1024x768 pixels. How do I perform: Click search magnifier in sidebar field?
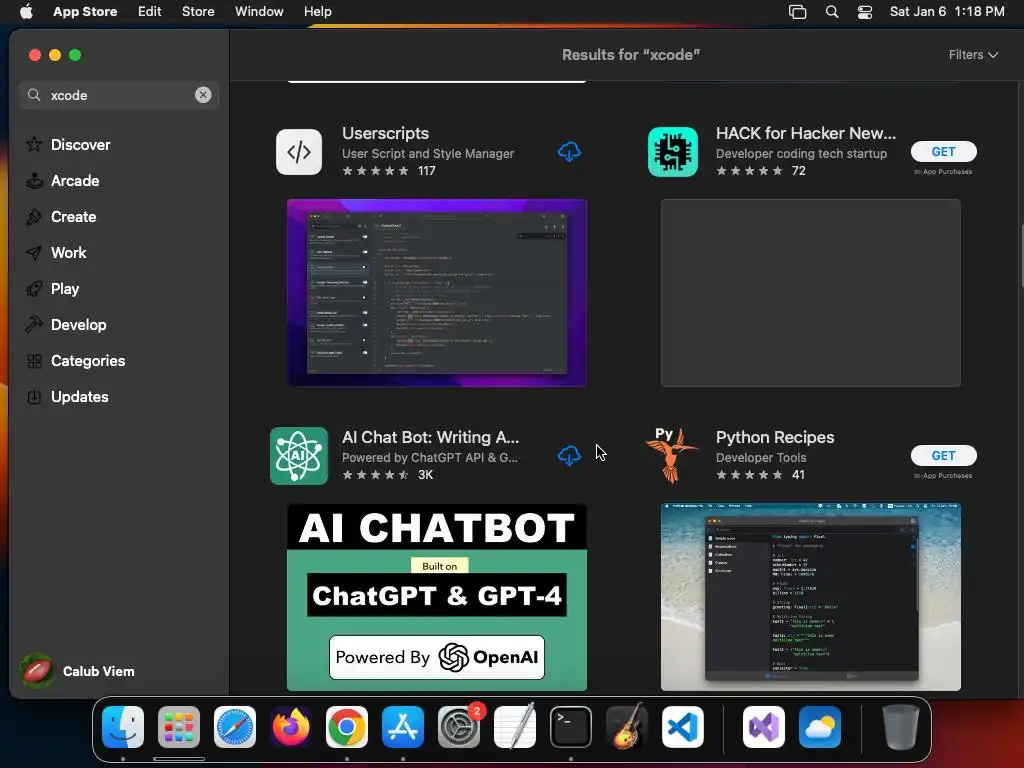click(34, 95)
